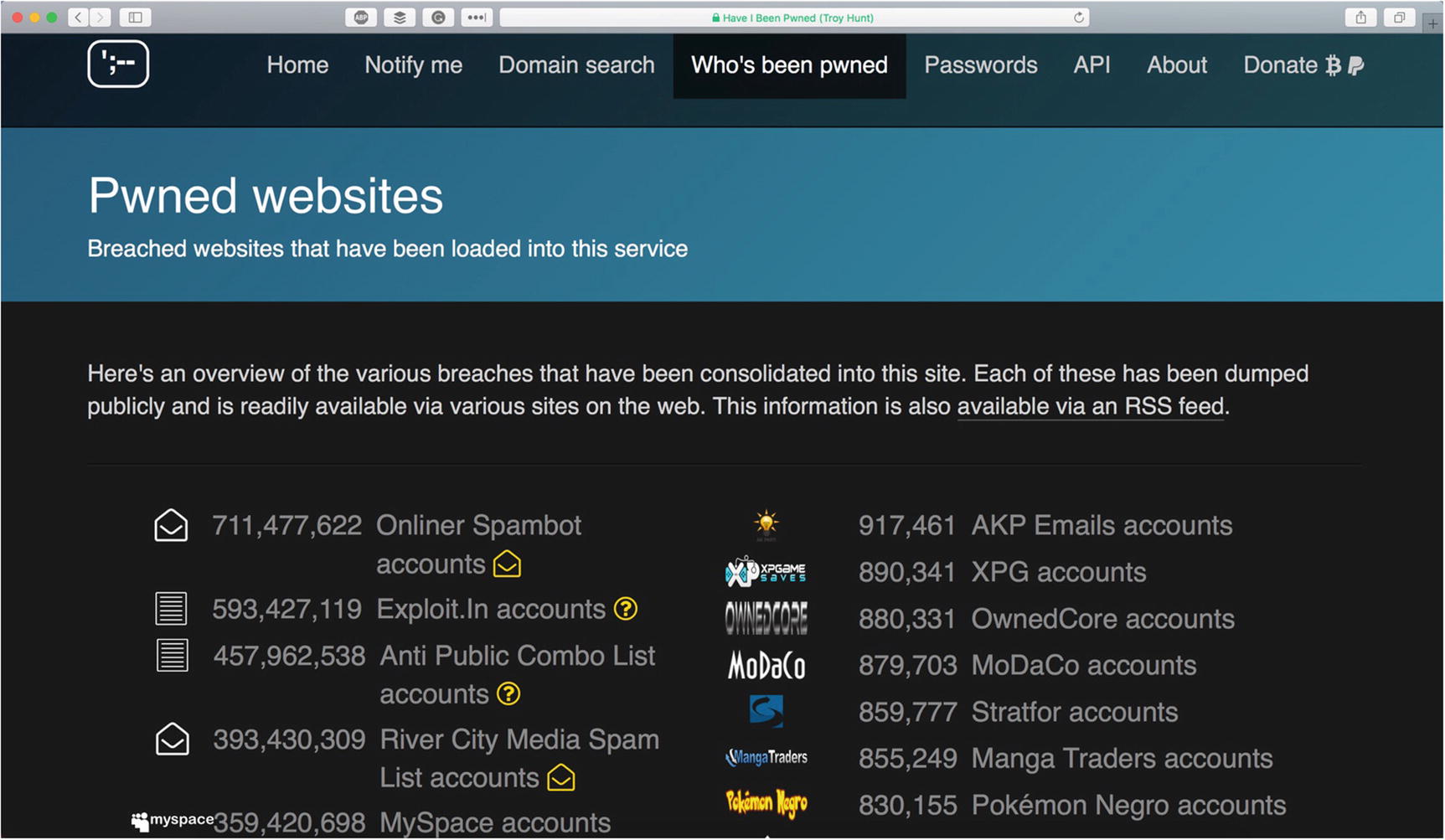Click the Adblock Plus extension icon
The image size is (1445, 840).
361,17
